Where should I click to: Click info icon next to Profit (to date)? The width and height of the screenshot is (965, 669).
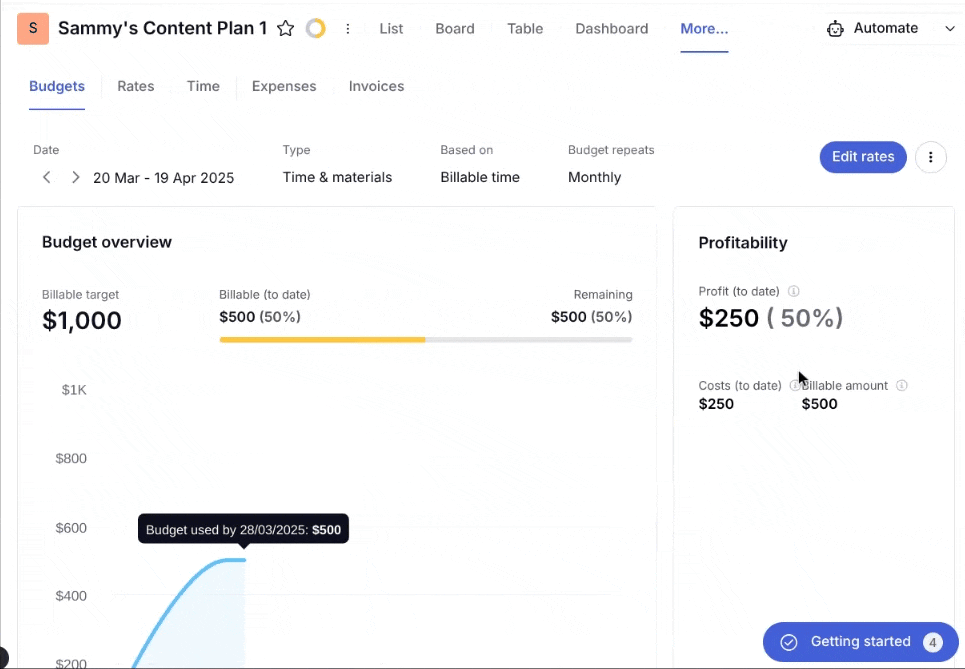pyautogui.click(x=794, y=291)
